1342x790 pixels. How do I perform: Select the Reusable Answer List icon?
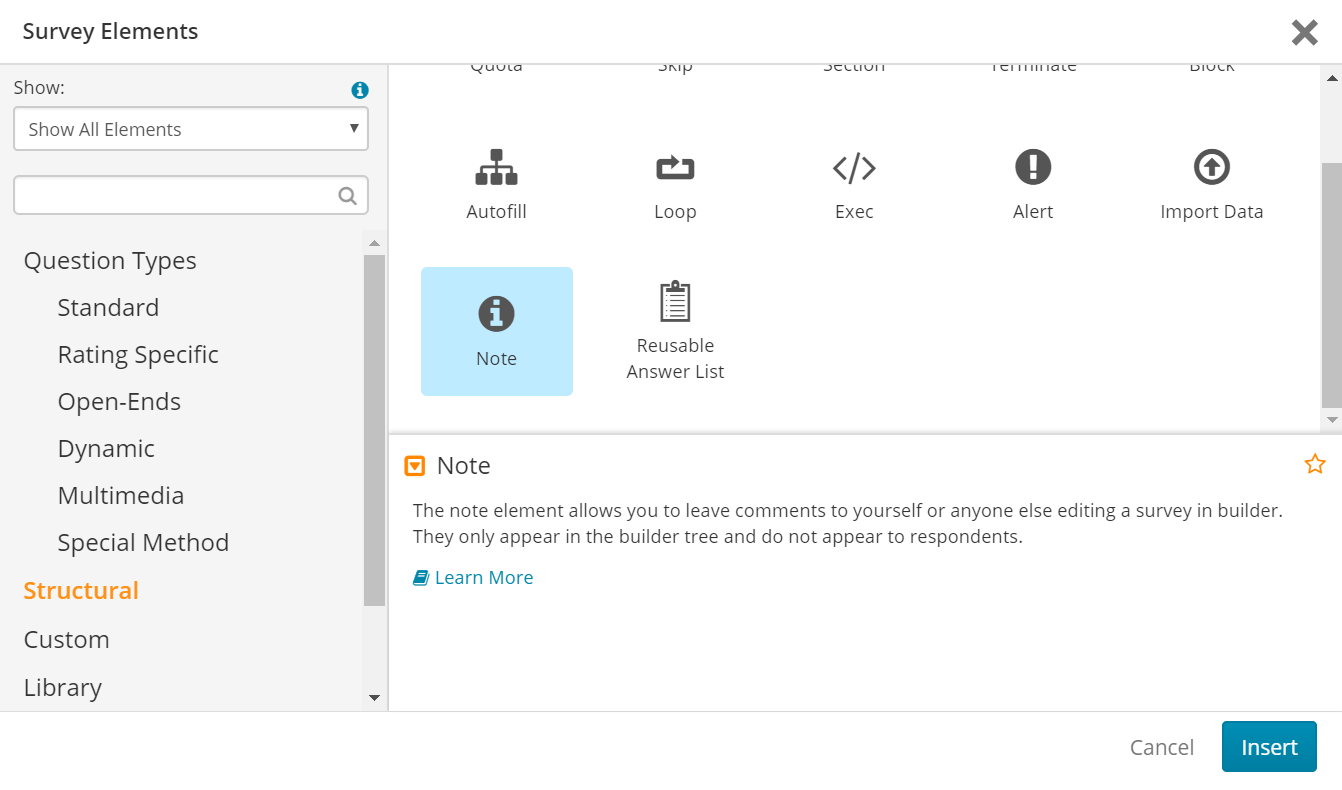(675, 302)
